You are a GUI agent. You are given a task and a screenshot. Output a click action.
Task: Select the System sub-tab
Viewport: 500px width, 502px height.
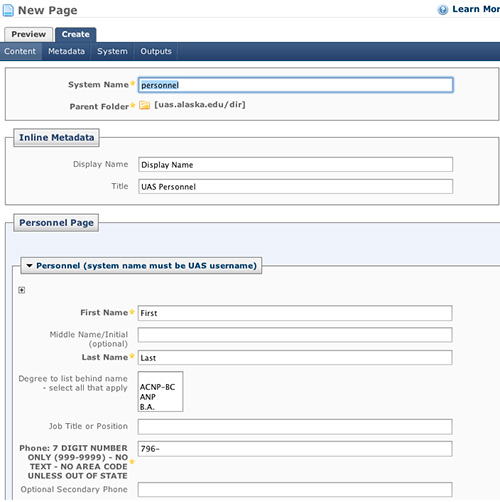[112, 51]
